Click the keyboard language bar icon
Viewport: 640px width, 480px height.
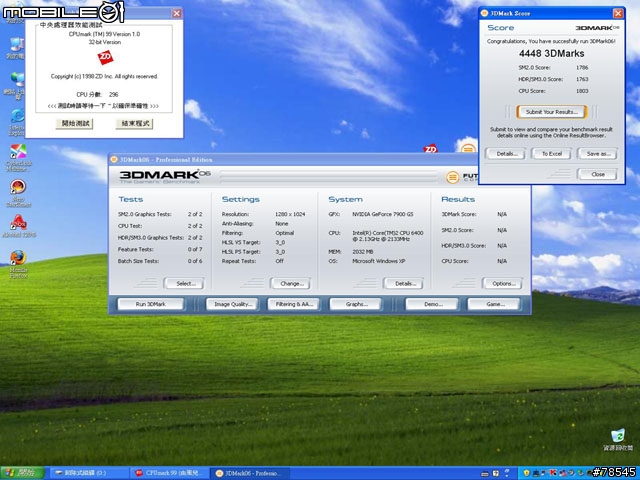click(485, 473)
